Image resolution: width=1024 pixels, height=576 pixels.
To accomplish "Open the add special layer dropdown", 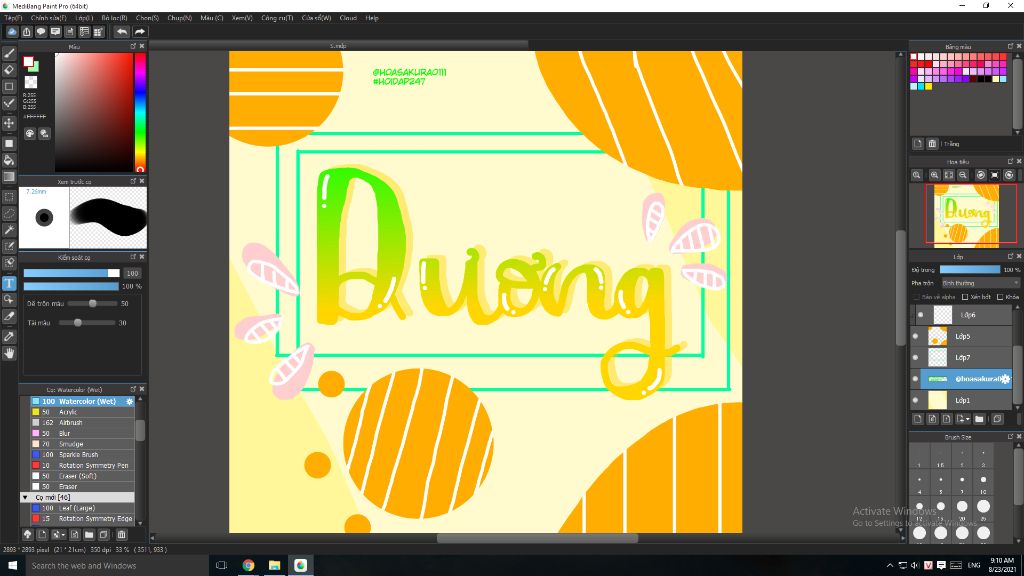I will point(963,419).
